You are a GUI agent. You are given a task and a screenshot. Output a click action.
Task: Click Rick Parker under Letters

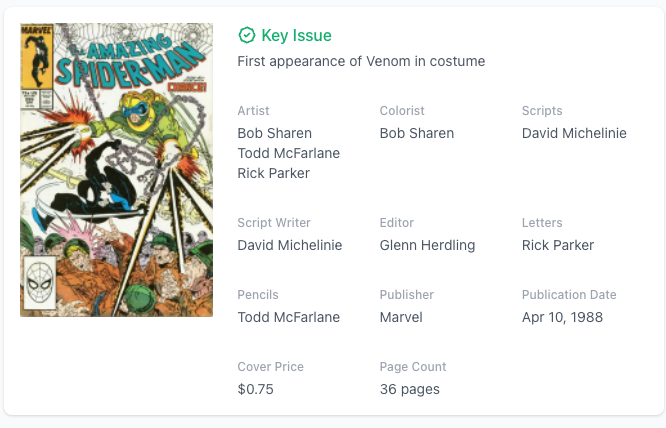[x=558, y=245]
